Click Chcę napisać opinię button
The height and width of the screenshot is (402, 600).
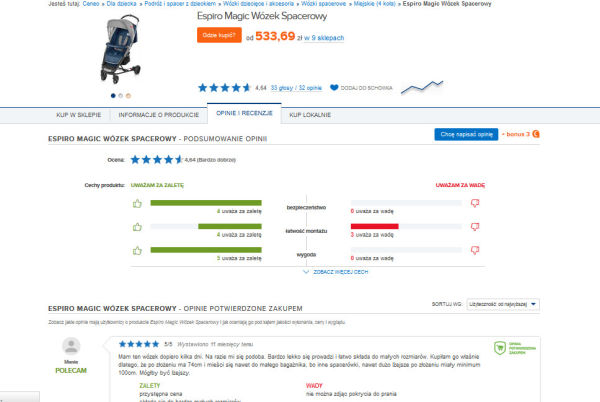pyautogui.click(x=466, y=134)
